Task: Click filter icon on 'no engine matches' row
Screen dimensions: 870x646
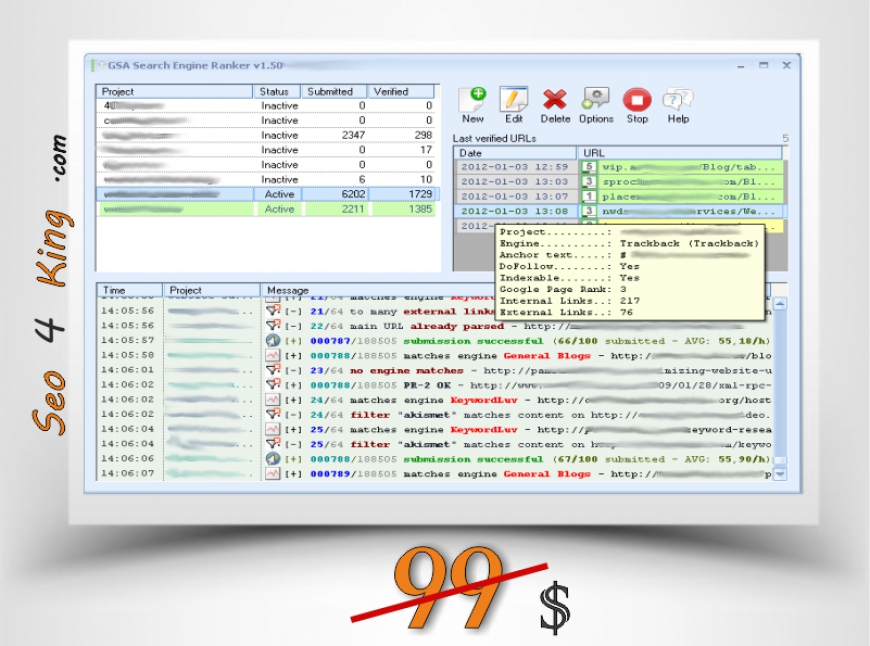Action: click(x=272, y=370)
